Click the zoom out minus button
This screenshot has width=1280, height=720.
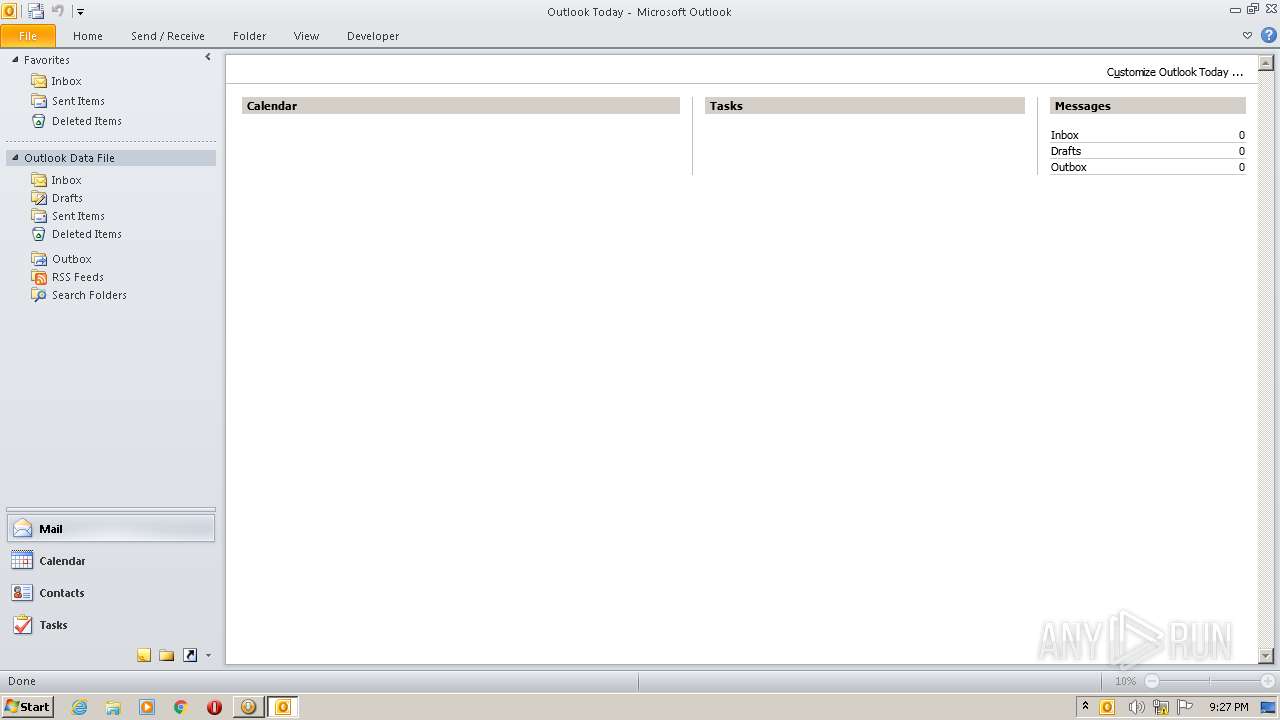tap(1152, 681)
